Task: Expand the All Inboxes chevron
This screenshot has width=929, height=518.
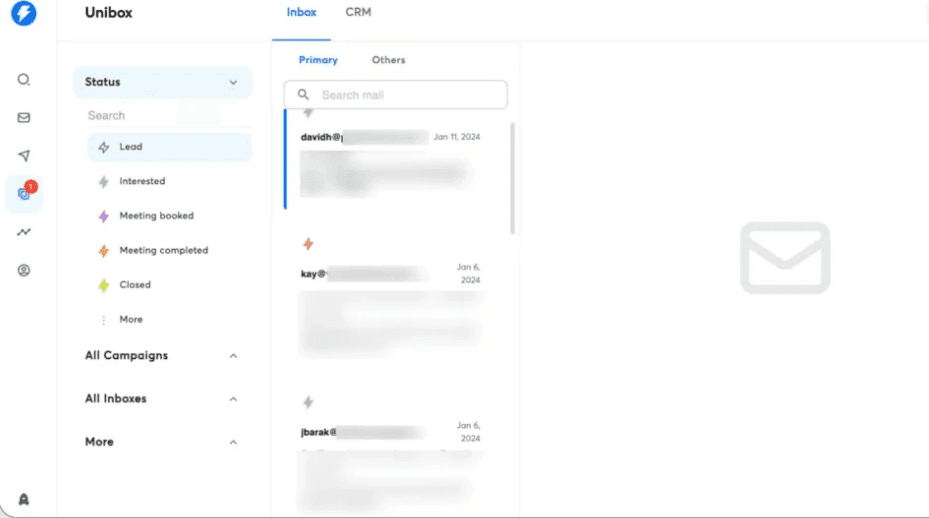Action: click(233, 399)
